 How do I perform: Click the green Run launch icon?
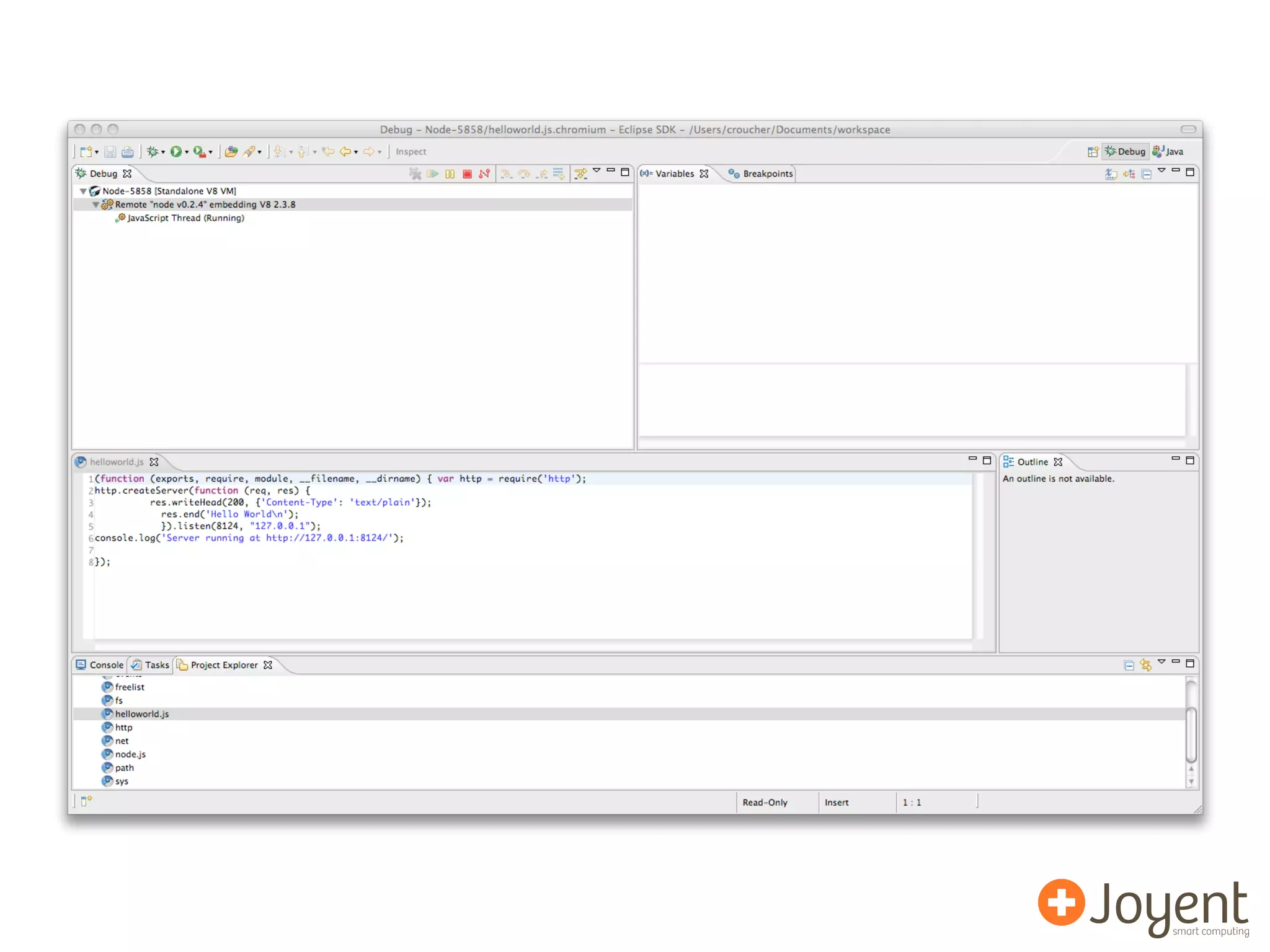pyautogui.click(x=176, y=152)
